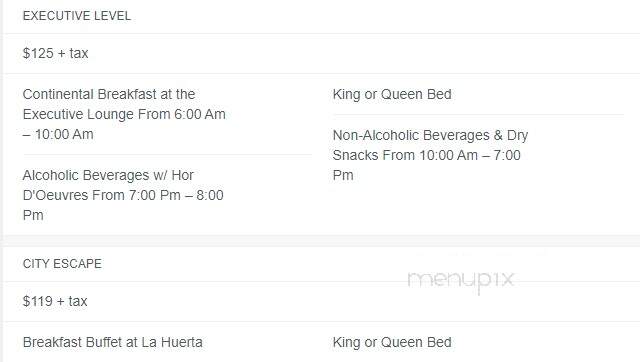Click the Executive Lounge text line
The image size is (640, 362).
(x=124, y=114)
